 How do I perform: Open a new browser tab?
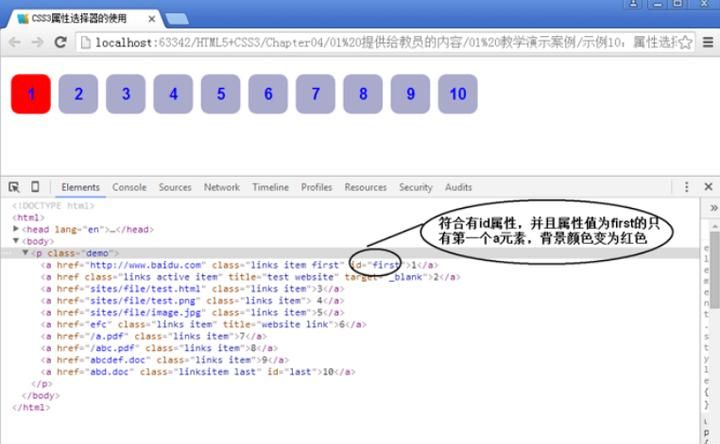click(x=177, y=19)
